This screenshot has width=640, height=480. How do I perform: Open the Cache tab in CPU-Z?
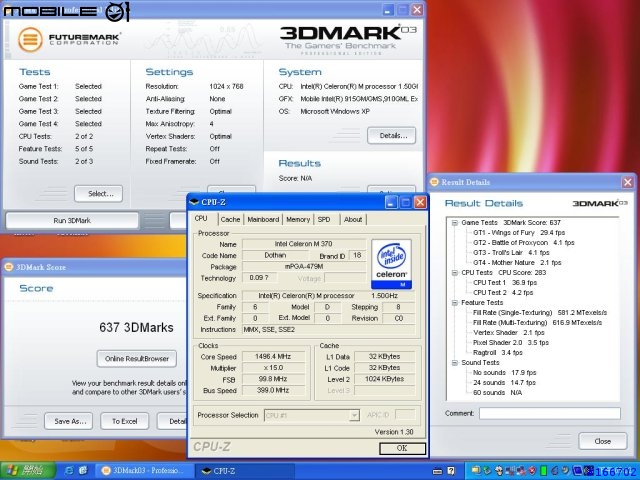tap(230, 219)
